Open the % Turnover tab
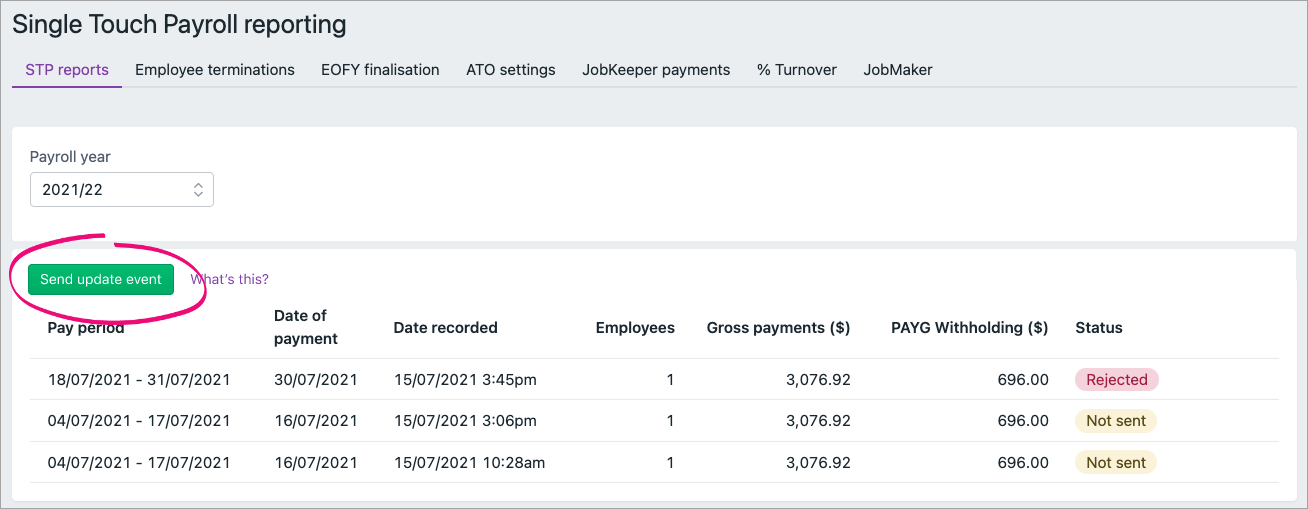 (x=796, y=70)
